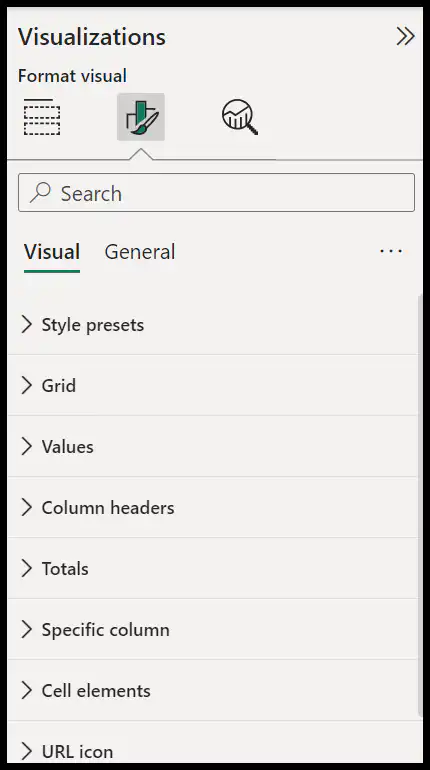This screenshot has width=430, height=770.
Task: Expand the Style presets section
Action: pyautogui.click(x=213, y=325)
